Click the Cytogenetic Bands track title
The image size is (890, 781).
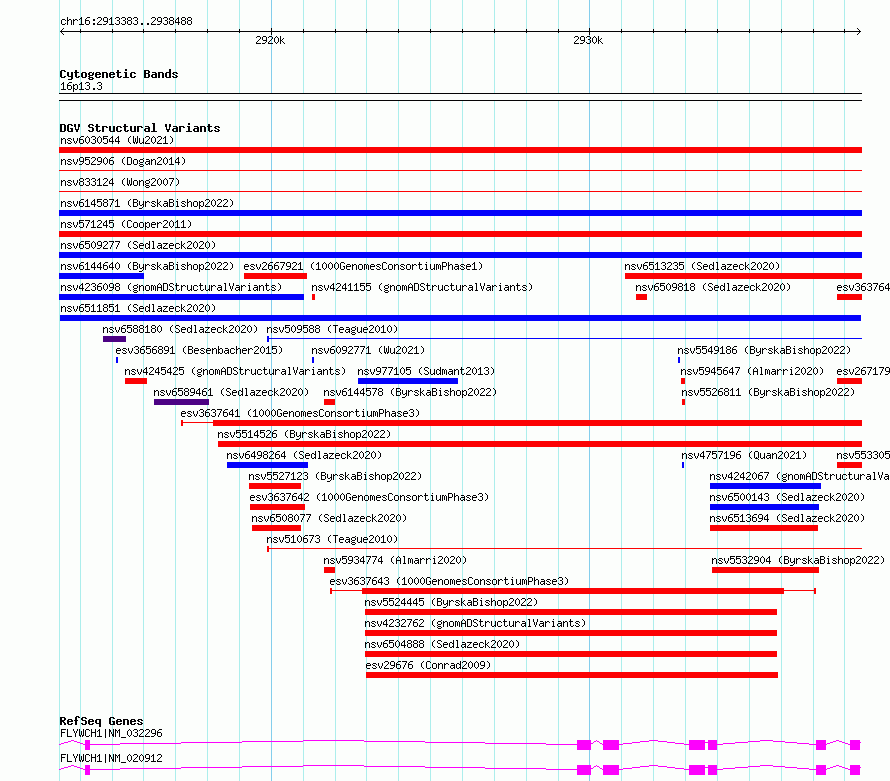(x=119, y=74)
